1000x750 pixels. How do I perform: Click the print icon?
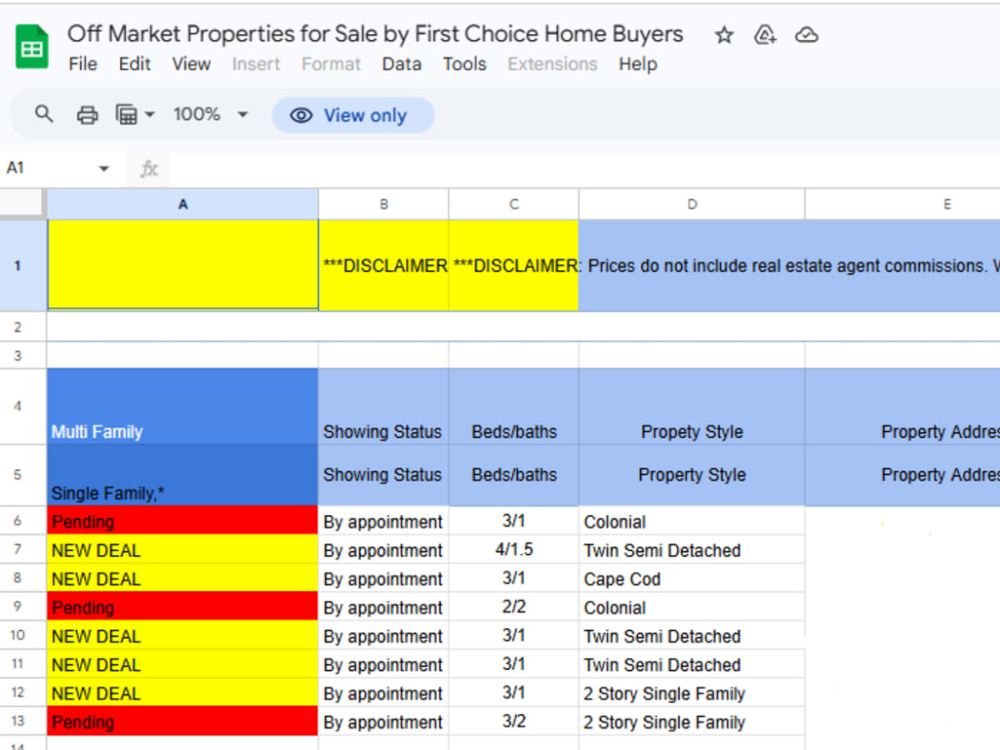coord(87,115)
